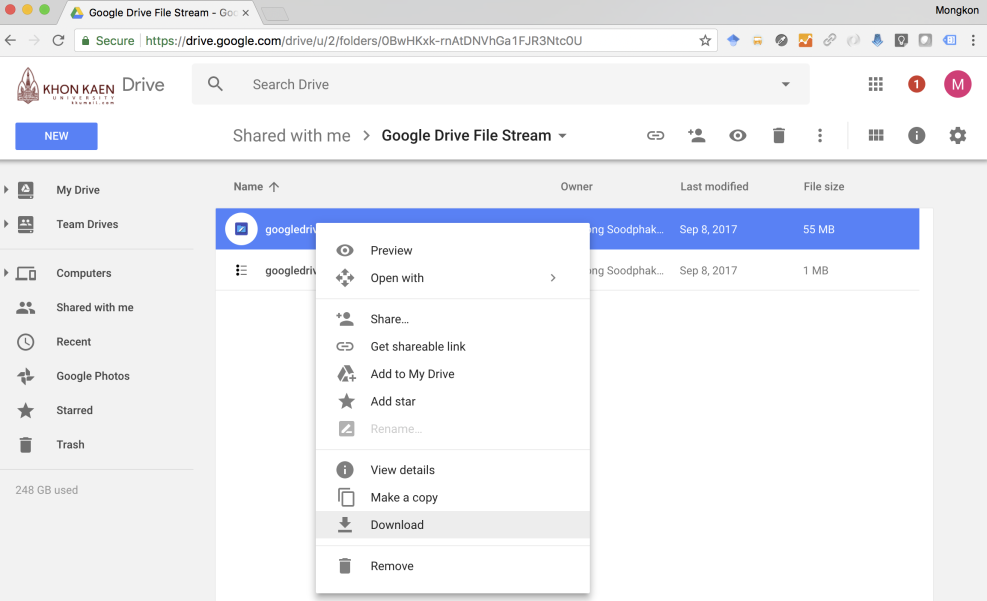
Task: Open Trash from the sidebar
Action: [x=70, y=444]
